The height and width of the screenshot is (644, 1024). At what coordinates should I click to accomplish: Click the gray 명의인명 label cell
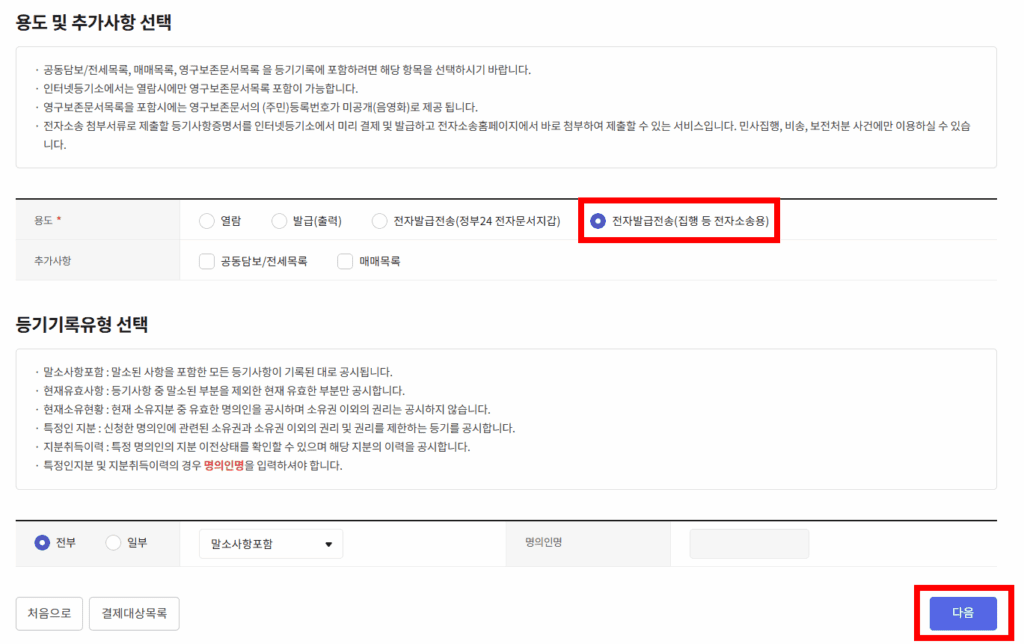(588, 543)
